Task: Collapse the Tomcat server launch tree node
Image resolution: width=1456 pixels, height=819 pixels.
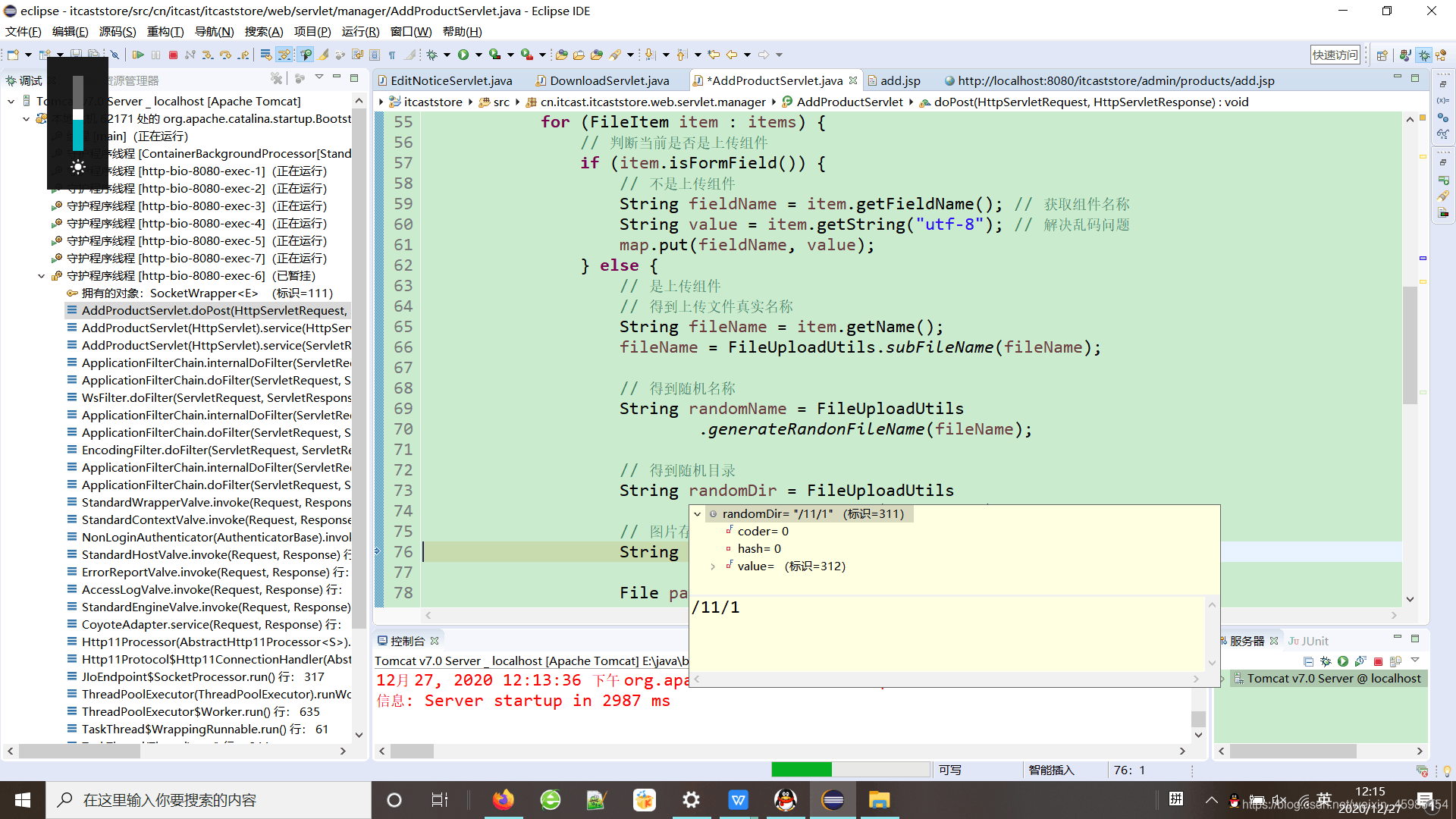Action: pos(11,101)
